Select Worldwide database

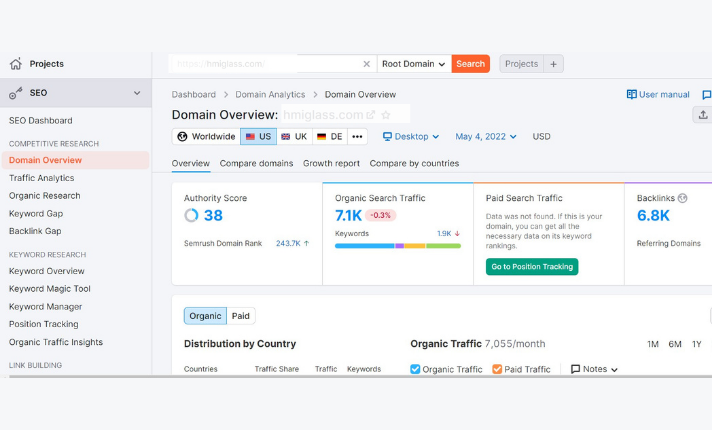click(207, 137)
